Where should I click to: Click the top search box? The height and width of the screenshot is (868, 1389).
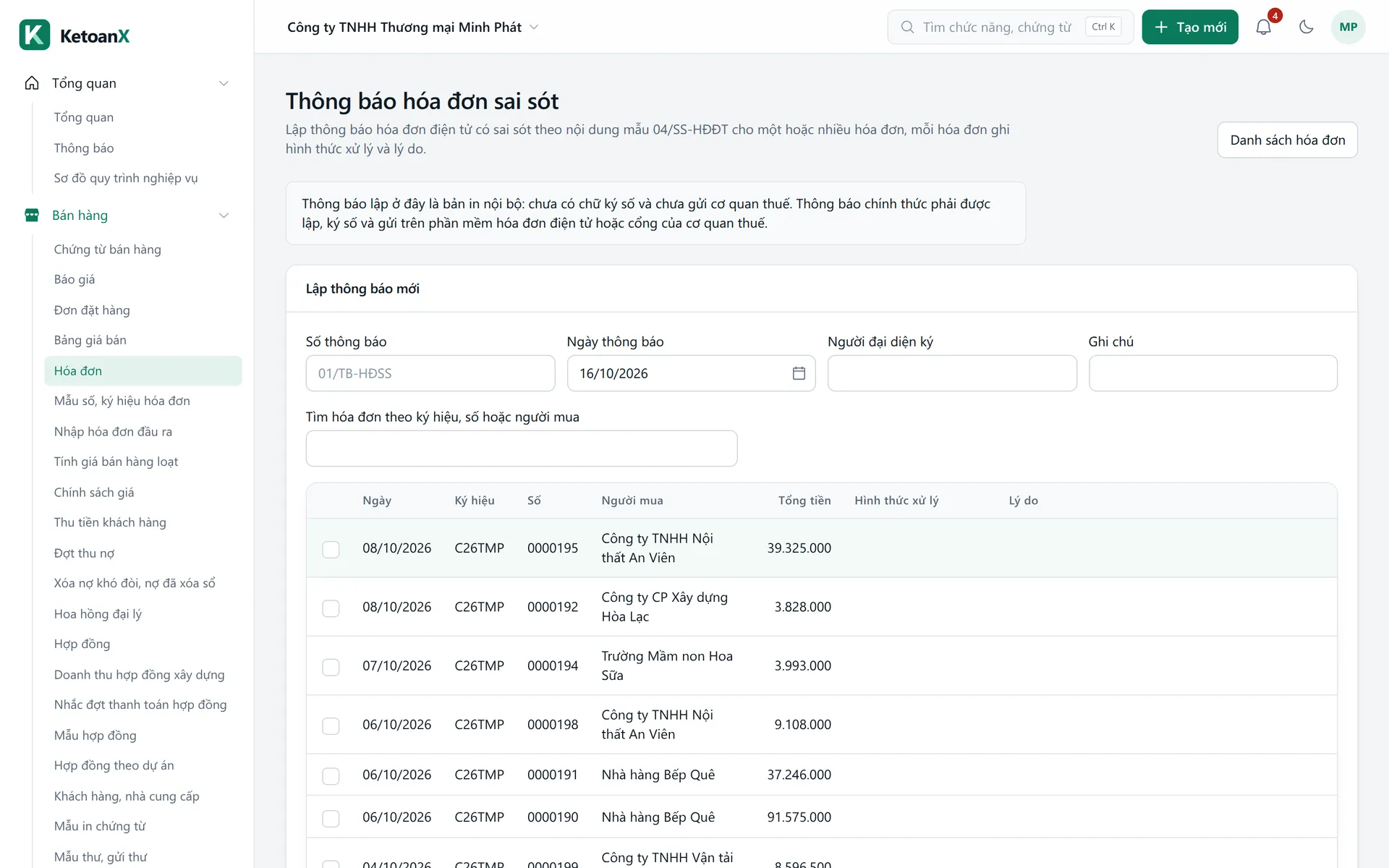click(x=1010, y=27)
